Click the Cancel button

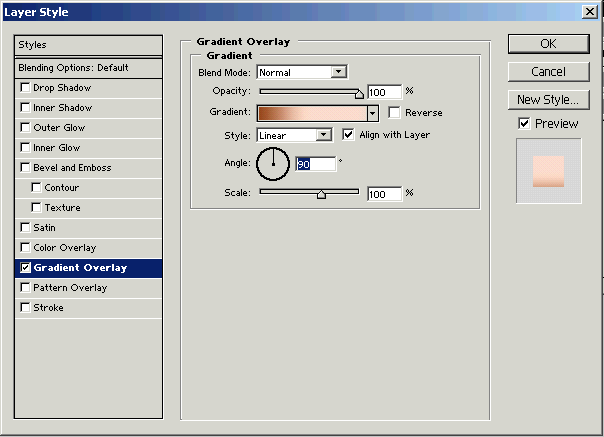coord(549,72)
